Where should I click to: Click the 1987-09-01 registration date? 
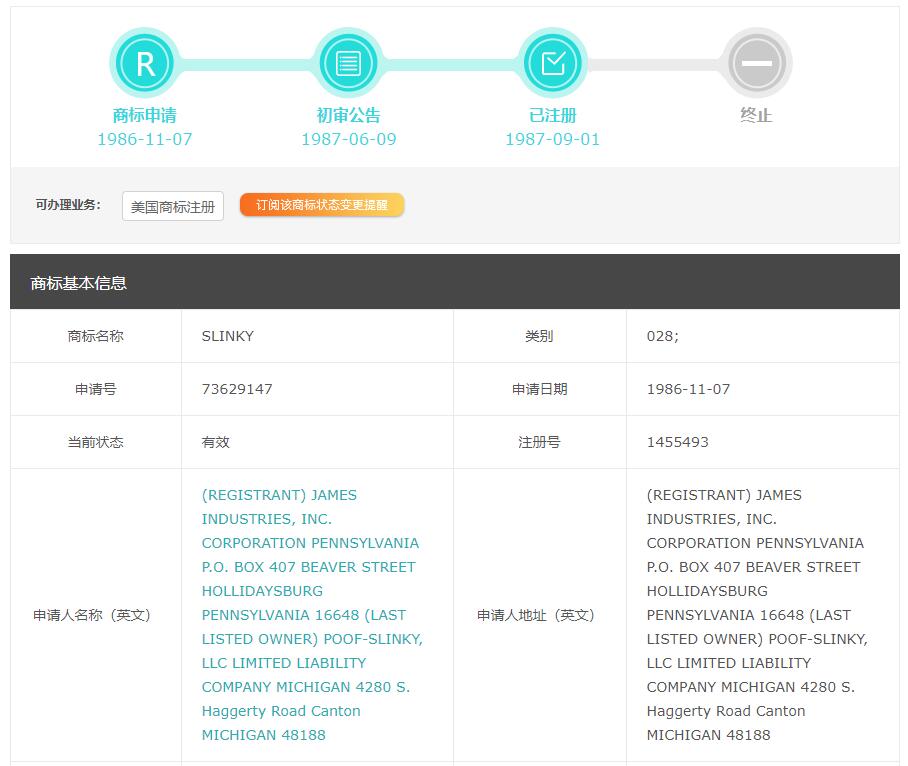[x=552, y=140]
